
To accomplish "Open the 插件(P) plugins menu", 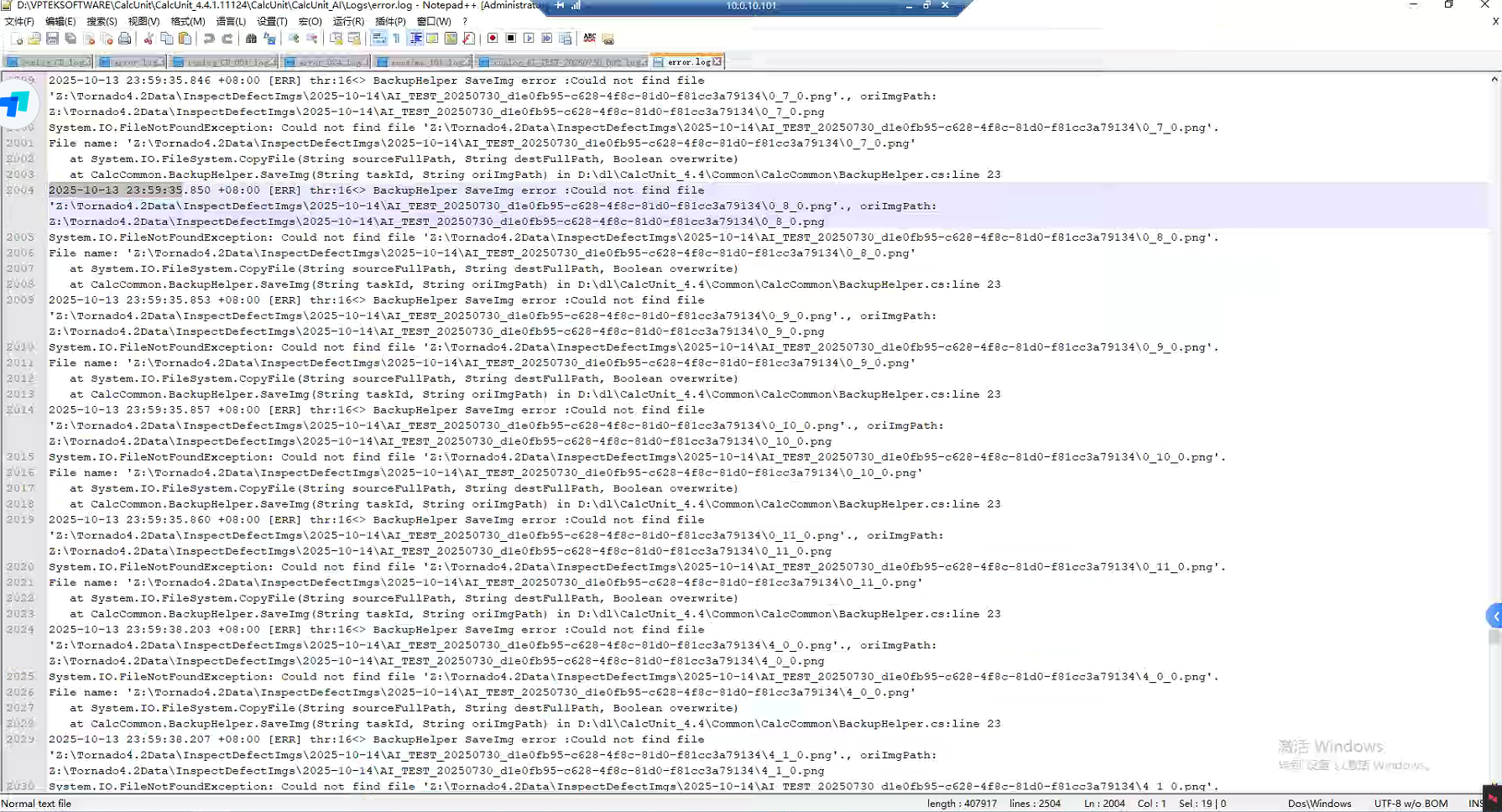I will point(390,22).
